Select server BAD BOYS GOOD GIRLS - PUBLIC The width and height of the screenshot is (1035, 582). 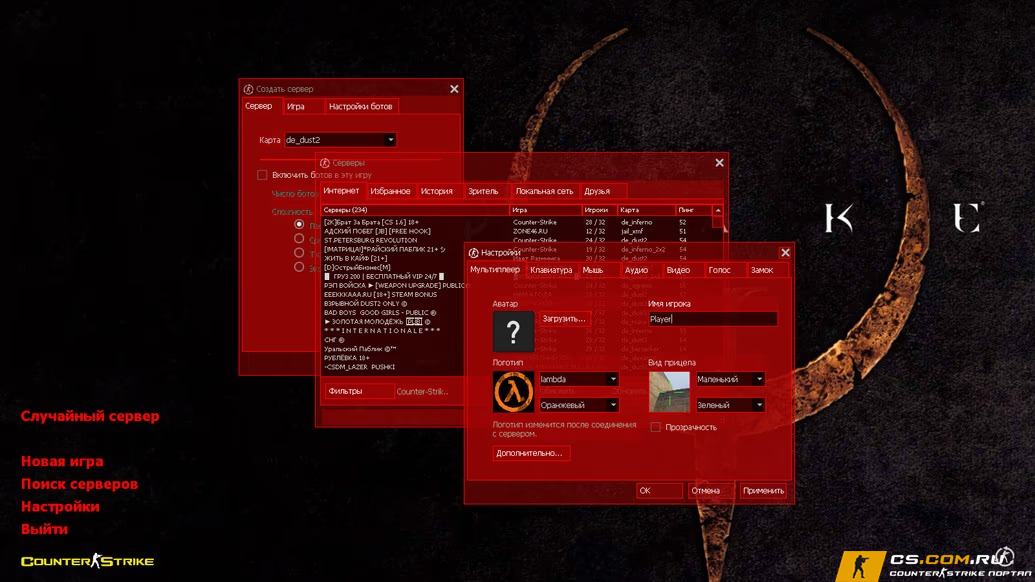pos(380,313)
